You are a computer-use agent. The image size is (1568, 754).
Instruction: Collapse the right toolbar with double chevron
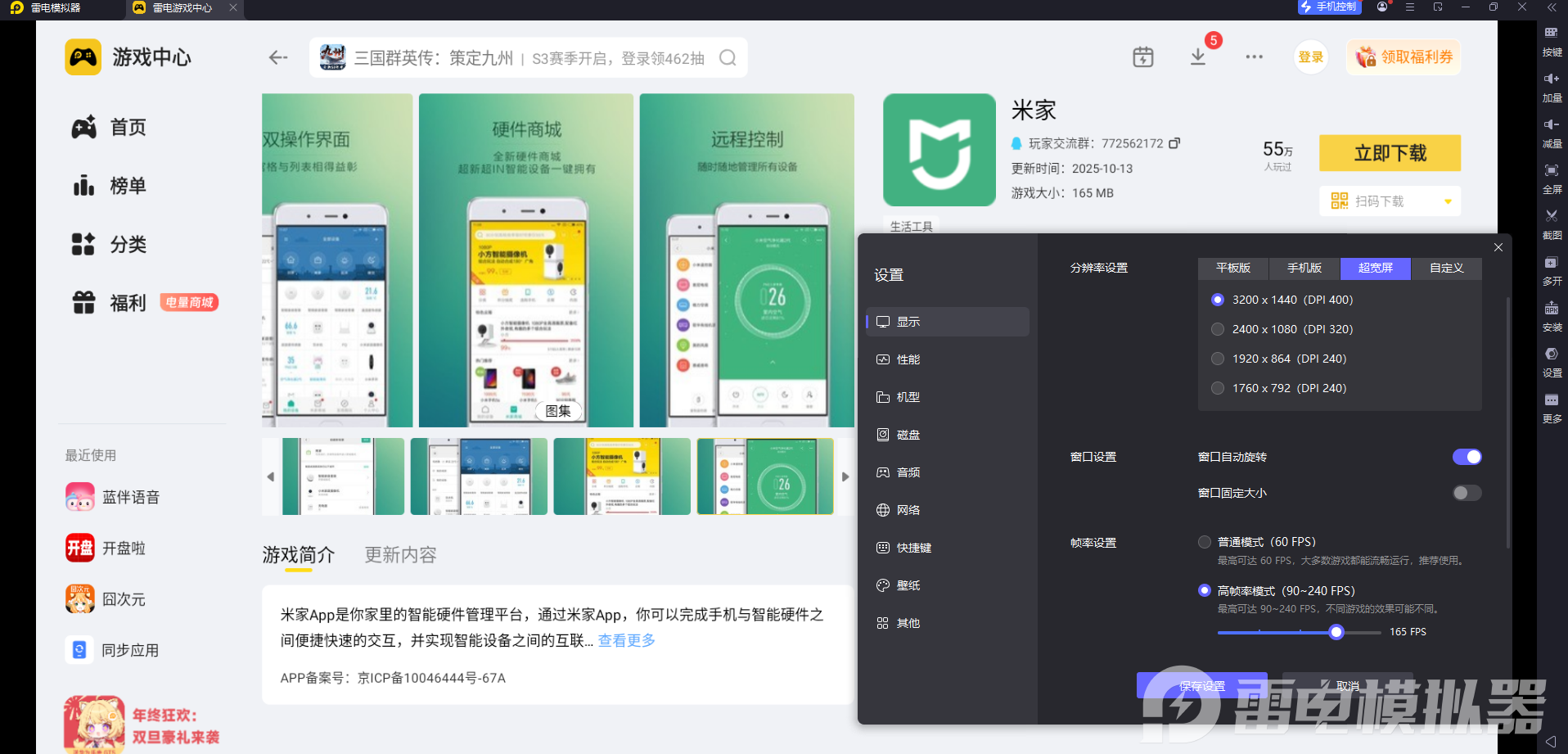(x=1552, y=7)
